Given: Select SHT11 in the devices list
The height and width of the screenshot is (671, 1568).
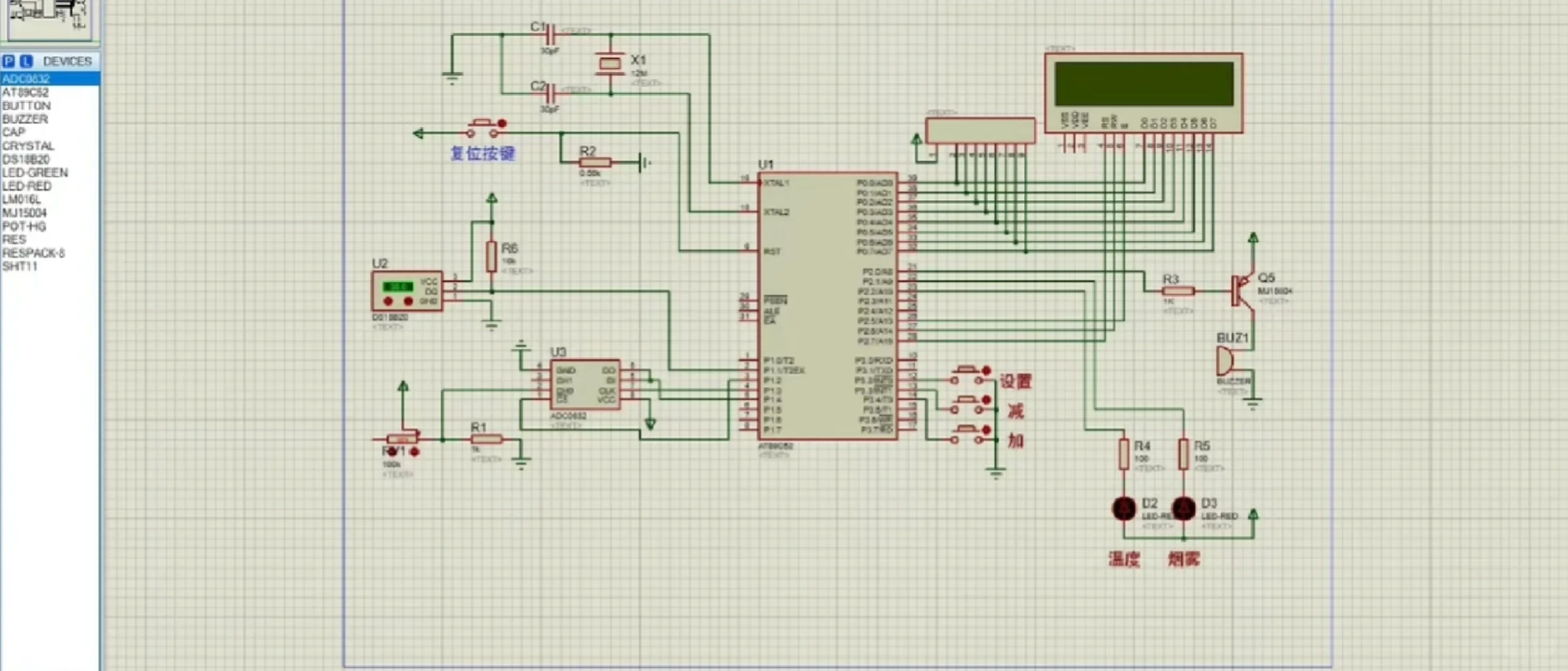Looking at the screenshot, I should pyautogui.click(x=20, y=267).
